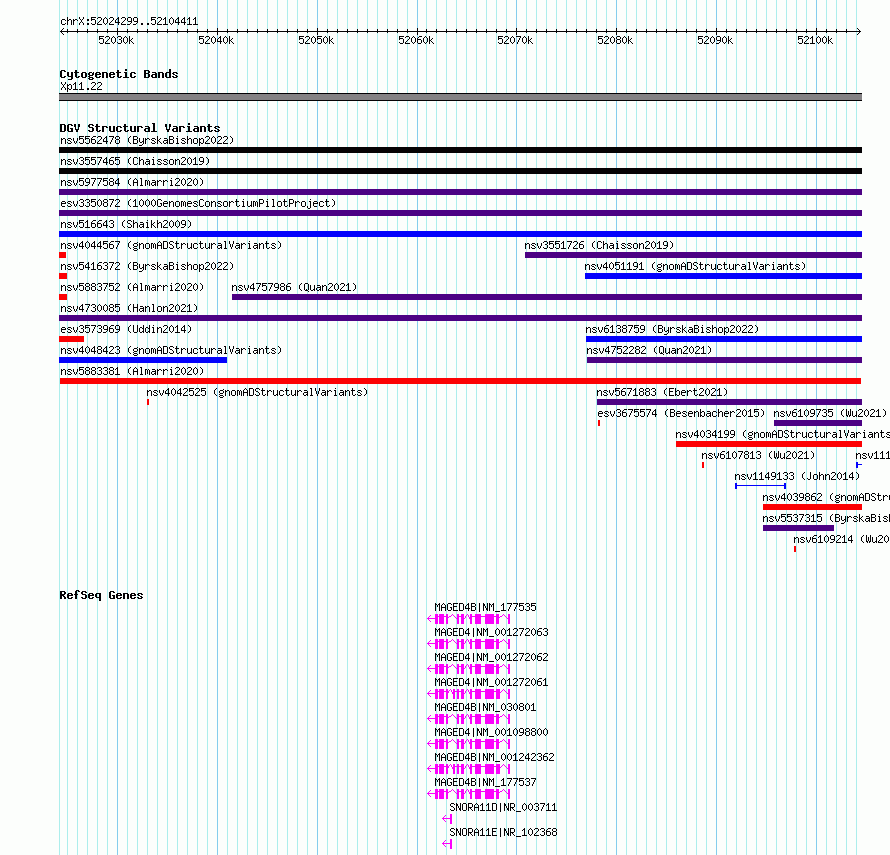The image size is (890, 855).
Task: Click MAGED4B|NM_177537 gene label
Action: click(485, 782)
